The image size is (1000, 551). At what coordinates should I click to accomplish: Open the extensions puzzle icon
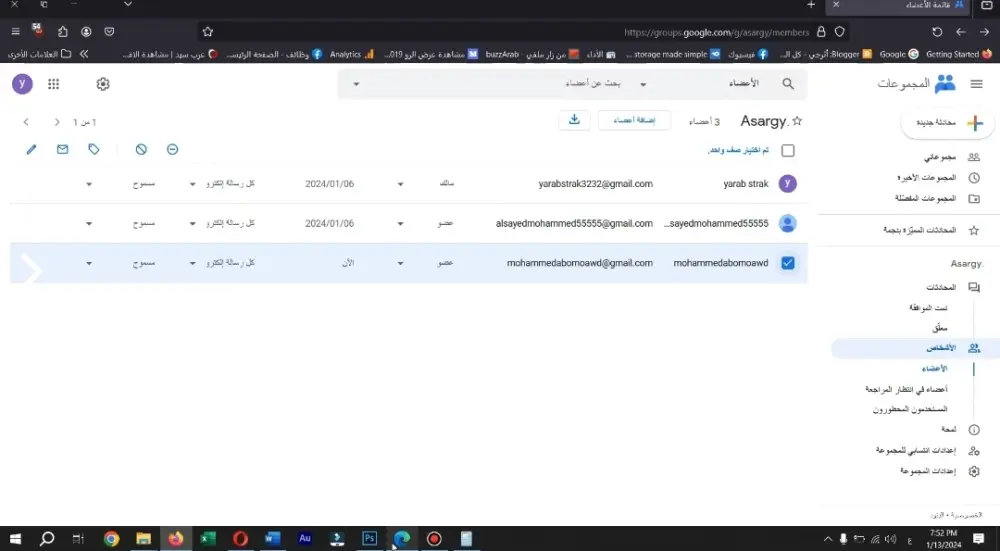pos(62,31)
